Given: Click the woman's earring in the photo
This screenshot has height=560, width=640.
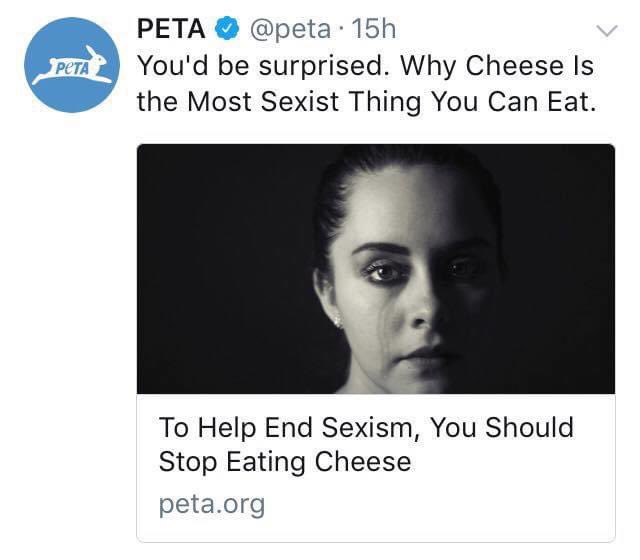Looking at the screenshot, I should pos(338,322).
